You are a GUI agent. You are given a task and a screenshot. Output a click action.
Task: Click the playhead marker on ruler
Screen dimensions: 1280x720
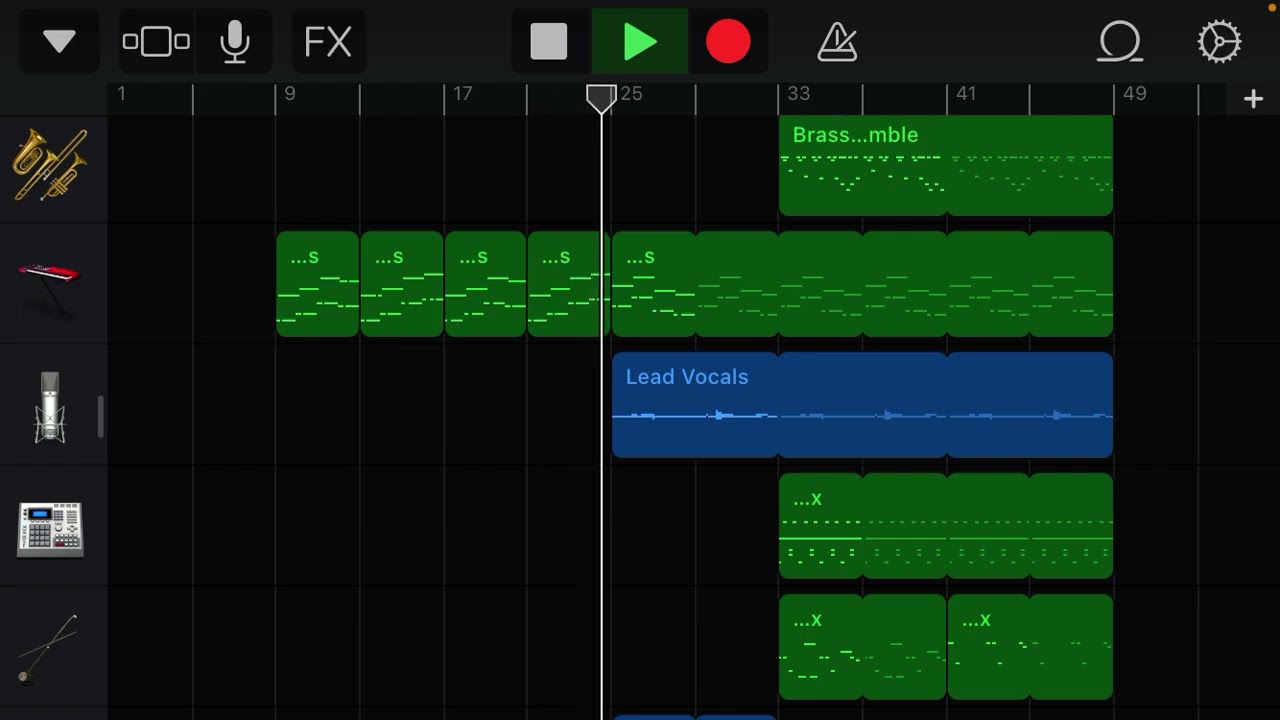click(601, 98)
